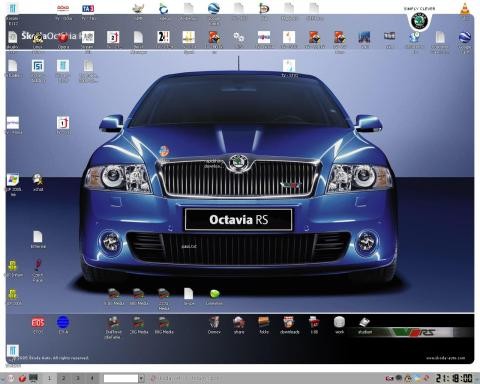Switch to virtual desktop 4 in pager

(x=92, y=378)
